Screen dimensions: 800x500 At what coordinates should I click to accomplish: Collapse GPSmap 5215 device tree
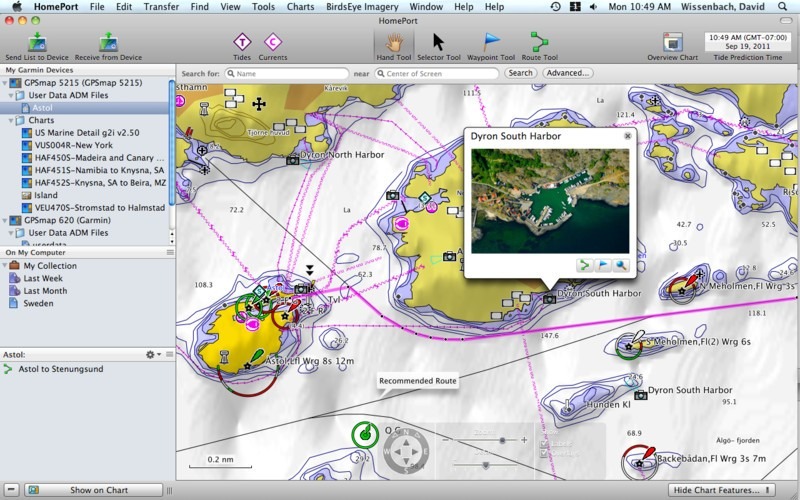tap(5, 83)
